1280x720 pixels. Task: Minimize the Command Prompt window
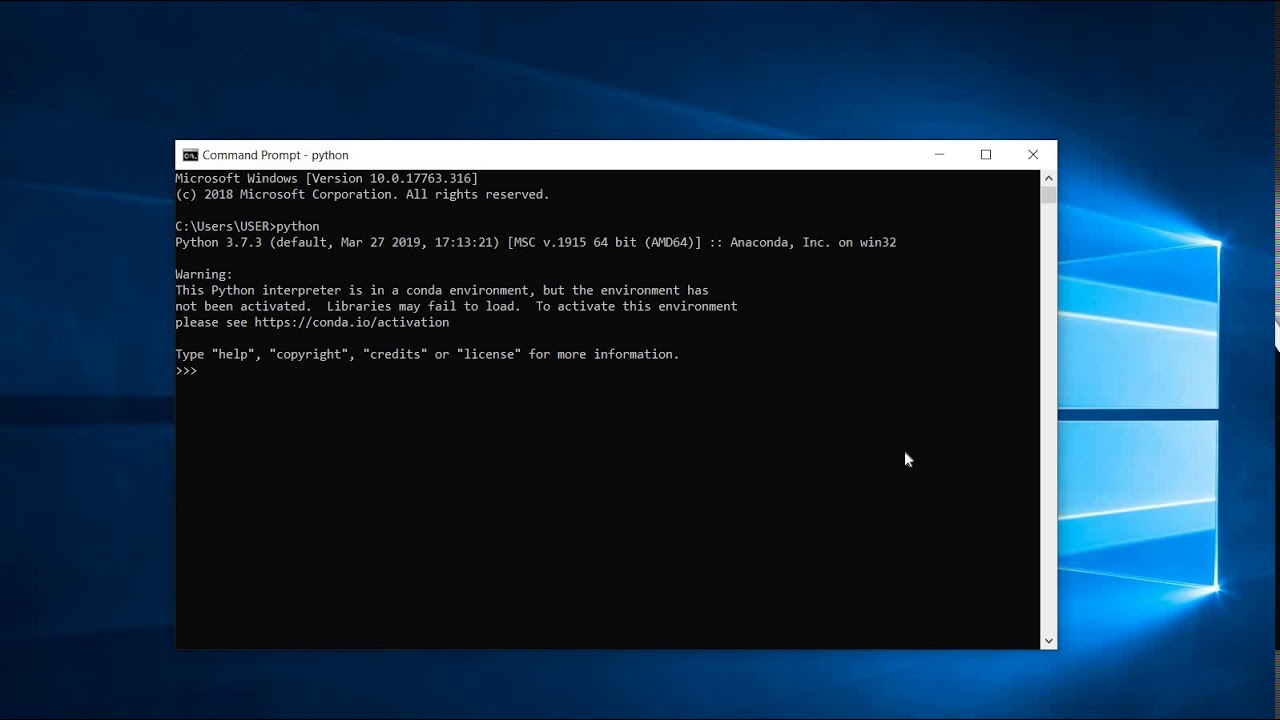tap(939, 155)
